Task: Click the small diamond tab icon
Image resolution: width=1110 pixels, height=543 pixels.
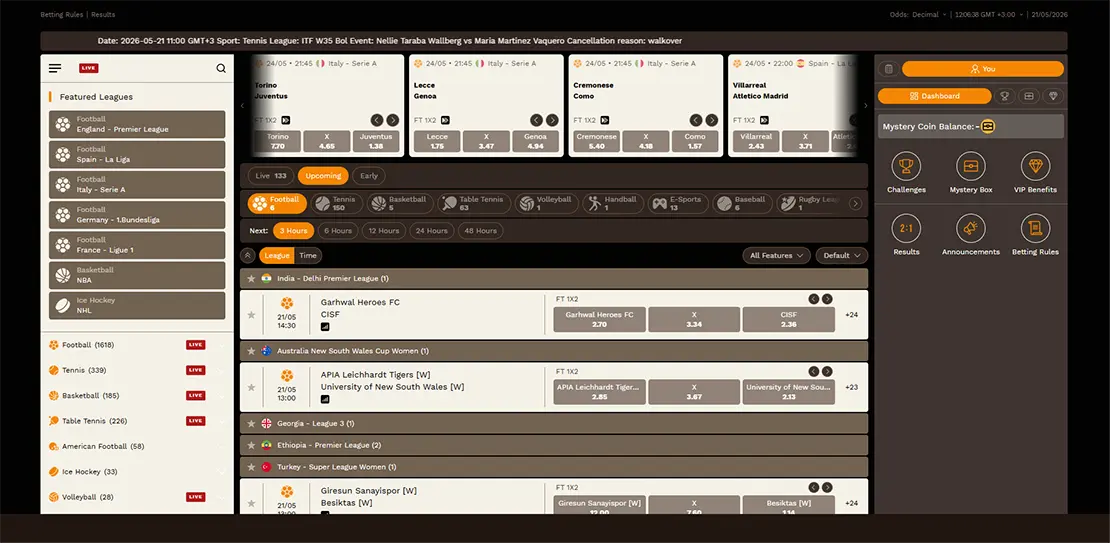Action: [1053, 96]
